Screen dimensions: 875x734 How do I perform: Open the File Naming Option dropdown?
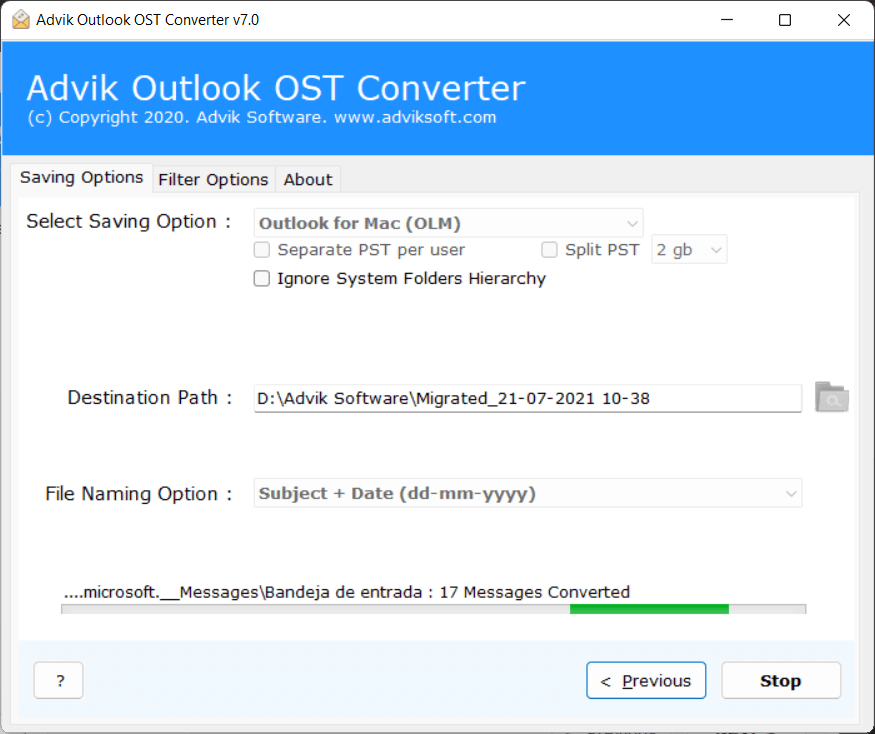(x=528, y=493)
